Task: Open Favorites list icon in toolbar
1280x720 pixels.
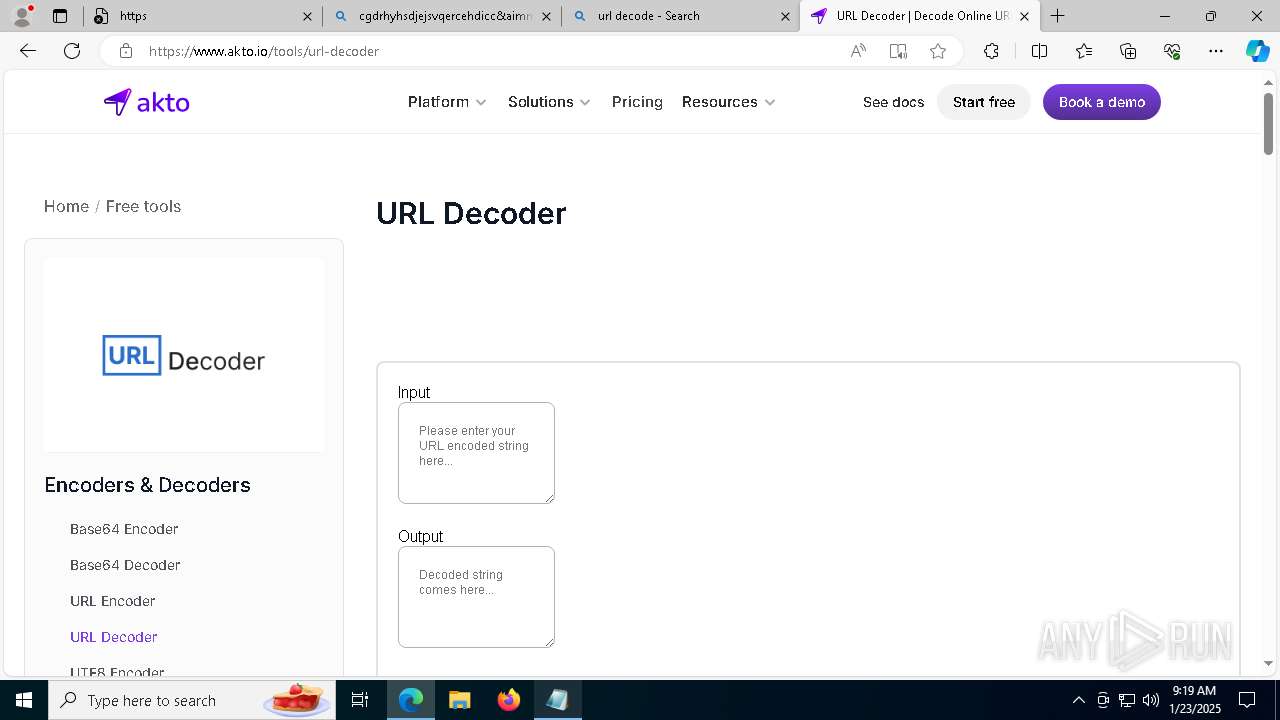Action: (x=1084, y=51)
